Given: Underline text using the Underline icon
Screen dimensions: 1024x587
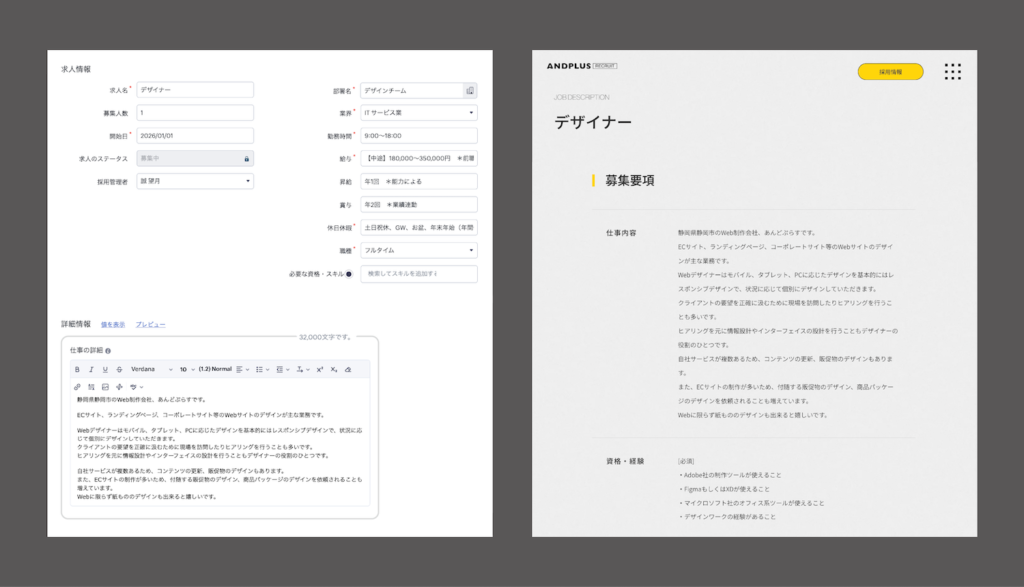Looking at the screenshot, I should click(x=105, y=368).
